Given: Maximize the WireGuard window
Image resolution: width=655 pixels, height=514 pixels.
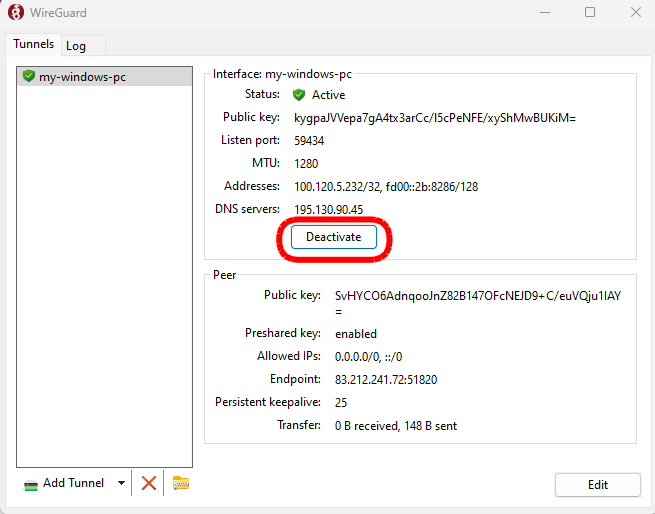Looking at the screenshot, I should coord(590,13).
